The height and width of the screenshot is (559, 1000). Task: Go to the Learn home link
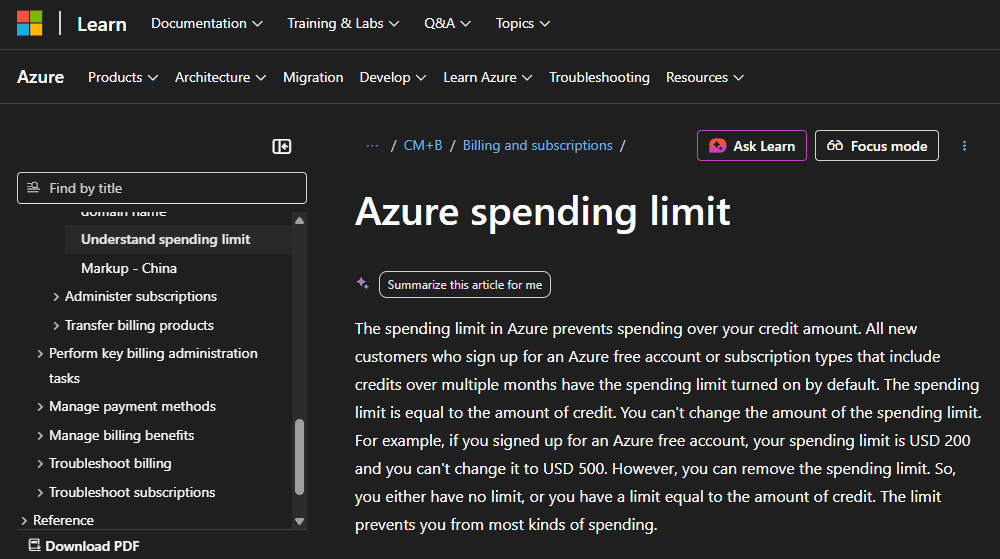(102, 24)
